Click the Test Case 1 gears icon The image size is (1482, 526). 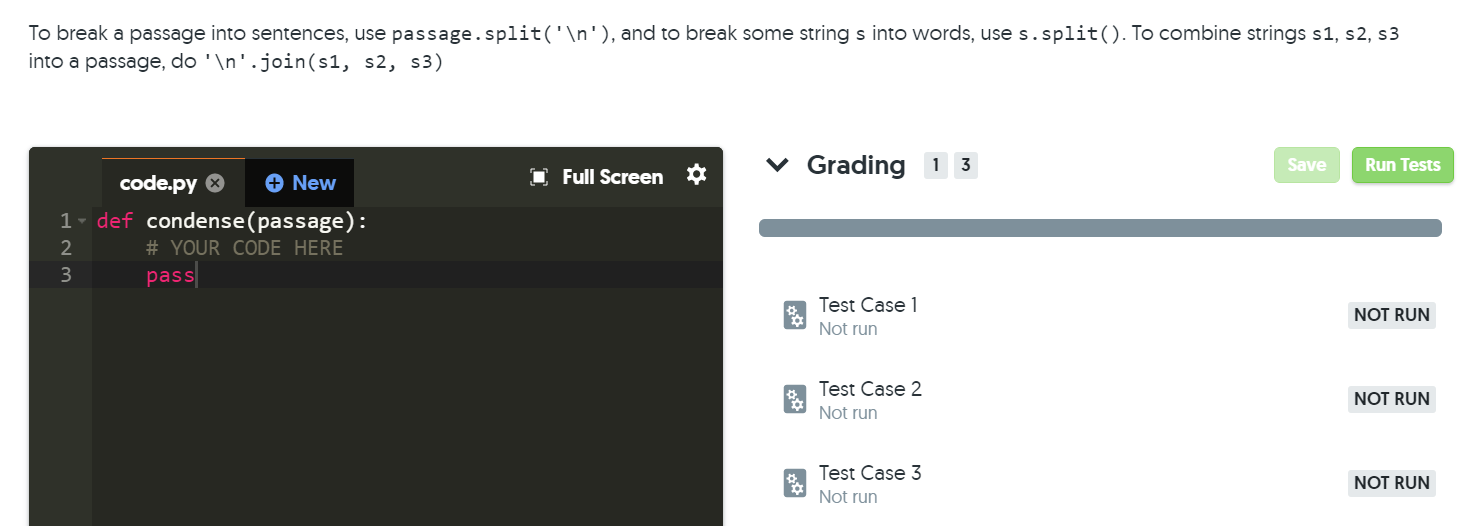click(795, 316)
